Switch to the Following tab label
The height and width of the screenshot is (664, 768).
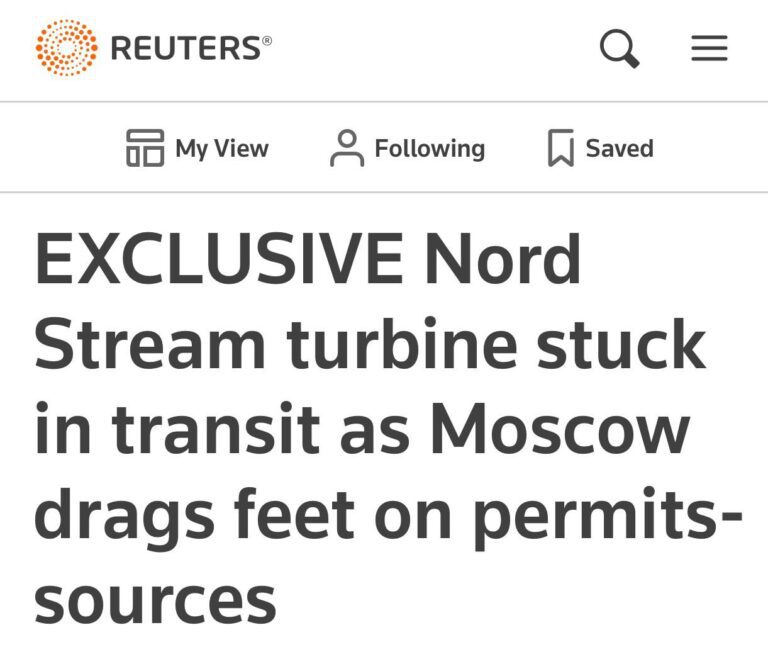pyautogui.click(x=430, y=149)
